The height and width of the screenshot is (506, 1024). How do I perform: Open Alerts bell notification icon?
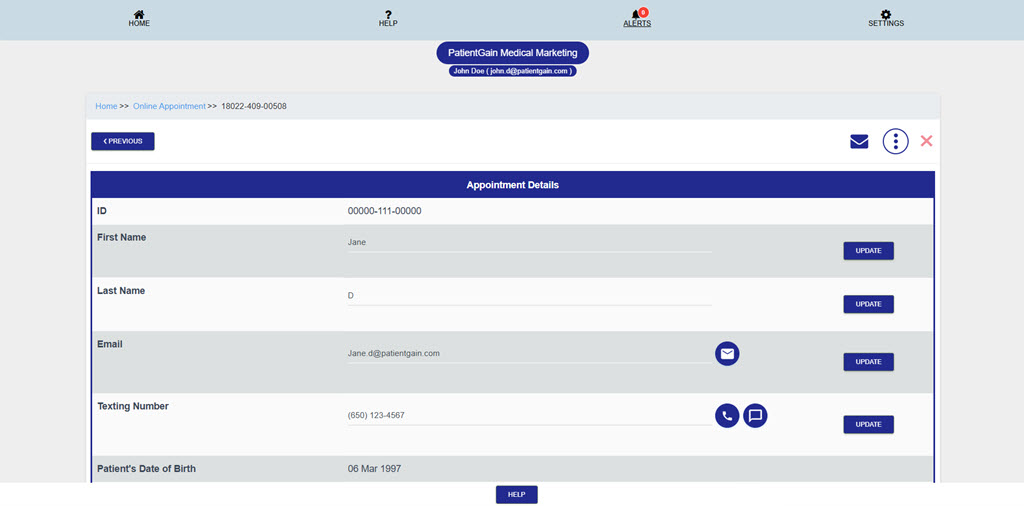pos(637,15)
